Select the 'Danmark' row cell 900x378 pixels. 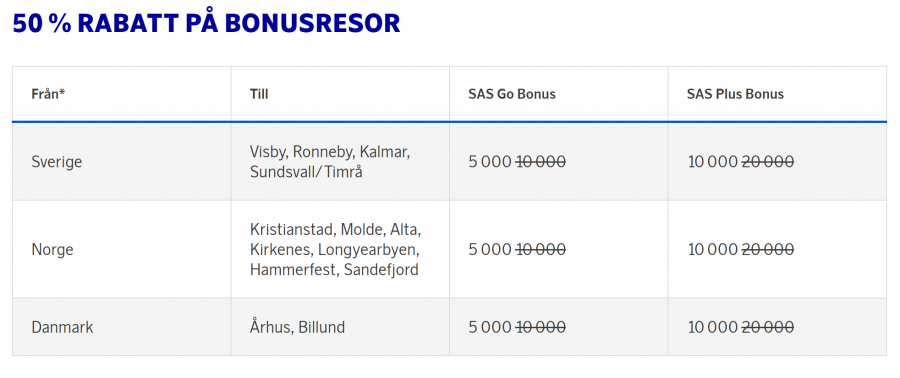pos(122,327)
